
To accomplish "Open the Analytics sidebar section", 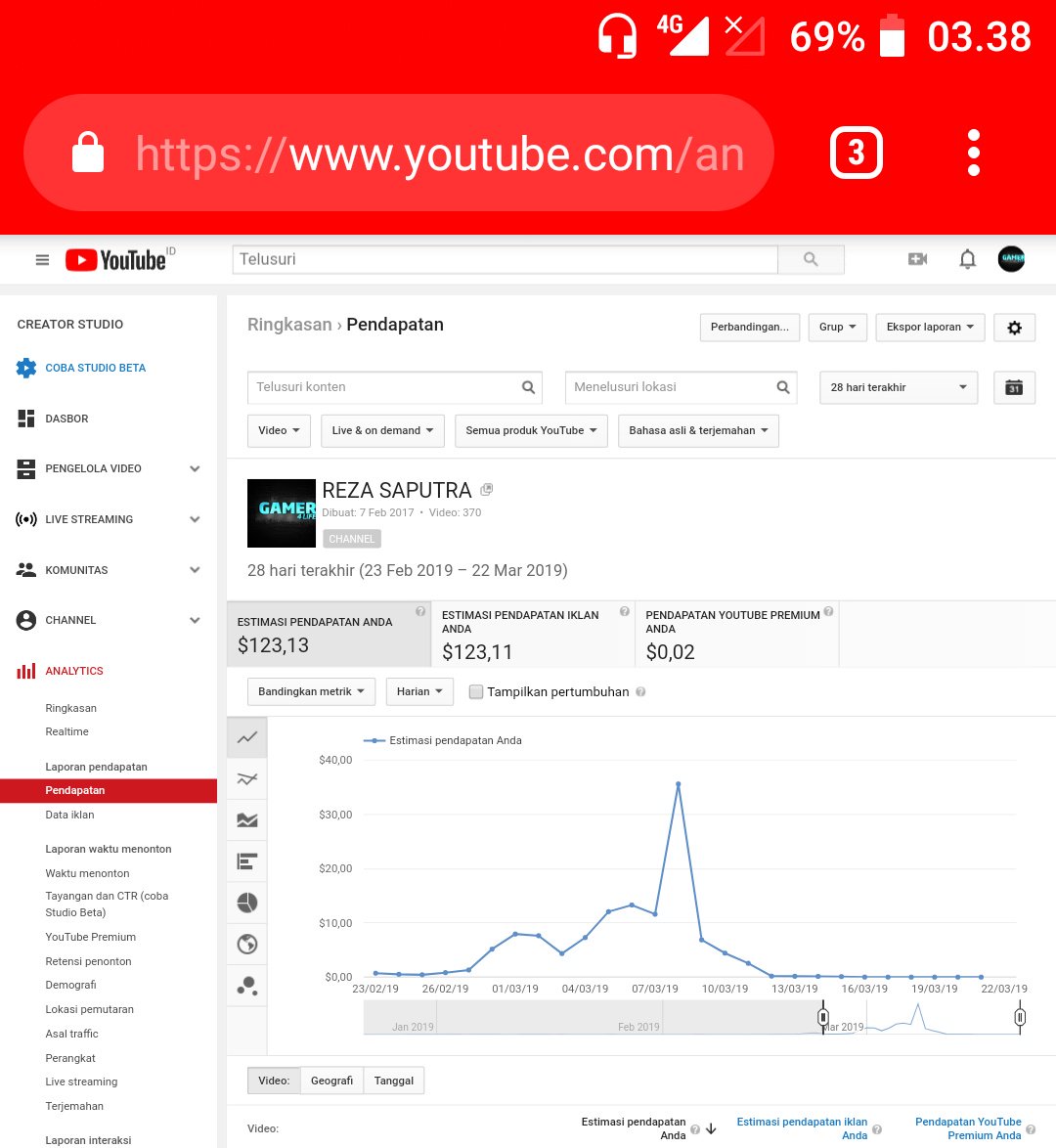I will tap(74, 671).
